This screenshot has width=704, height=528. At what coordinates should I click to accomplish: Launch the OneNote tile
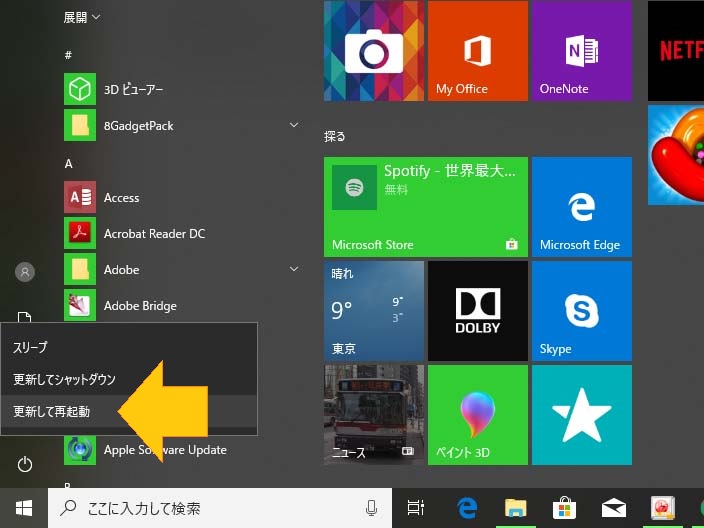pos(582,51)
